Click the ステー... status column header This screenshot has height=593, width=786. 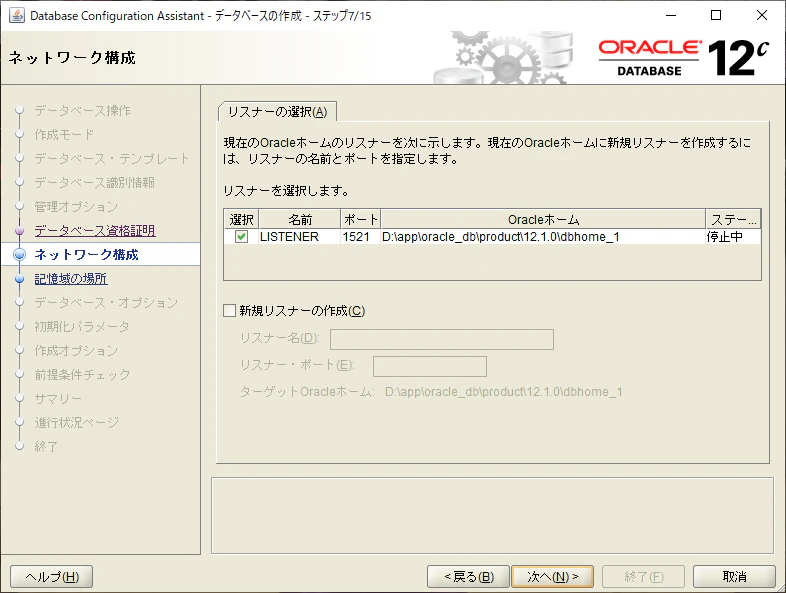click(733, 220)
